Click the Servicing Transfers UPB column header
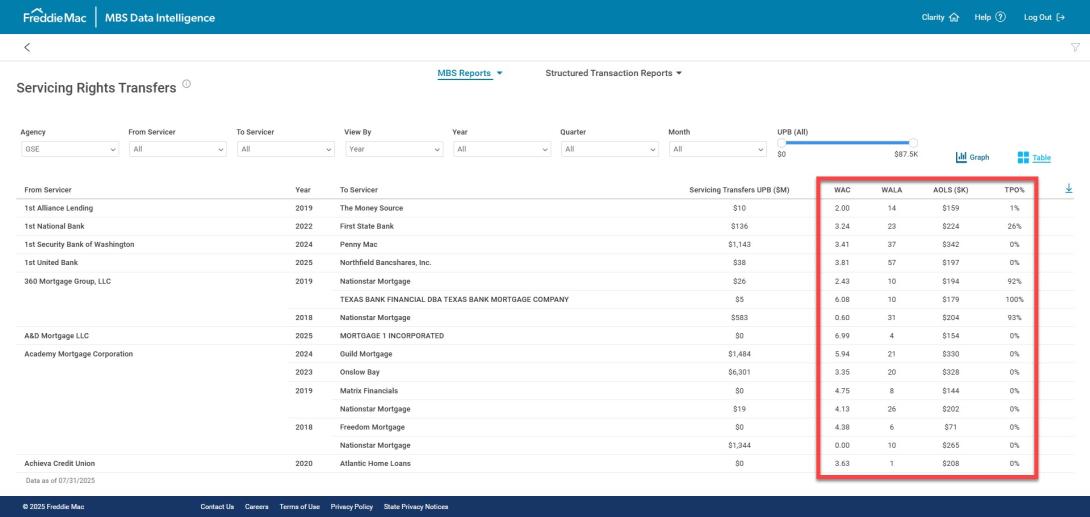Screen dimensions: 1090x517 pos(739,190)
